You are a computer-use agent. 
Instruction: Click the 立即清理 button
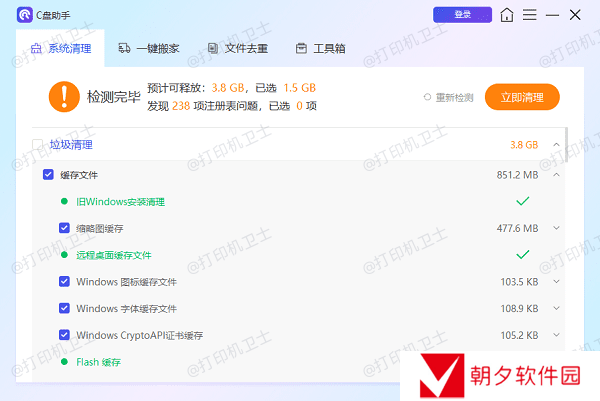click(522, 97)
